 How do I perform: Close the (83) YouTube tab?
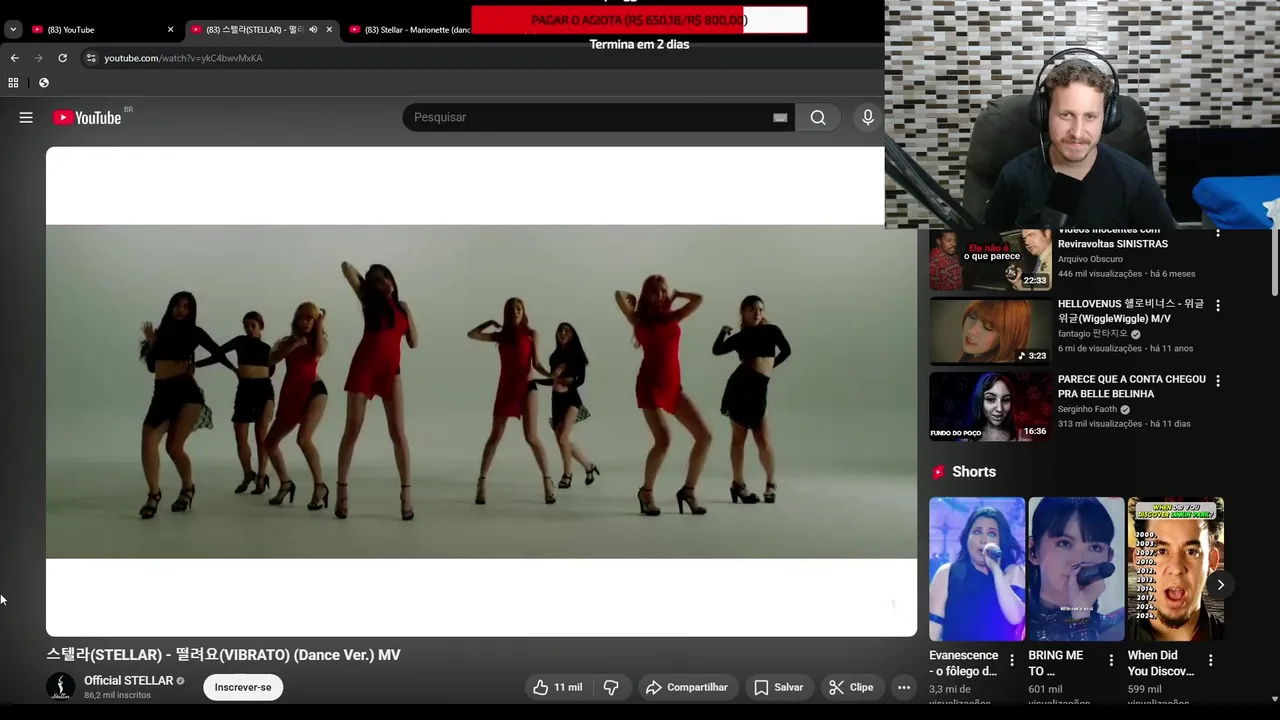coord(170,30)
